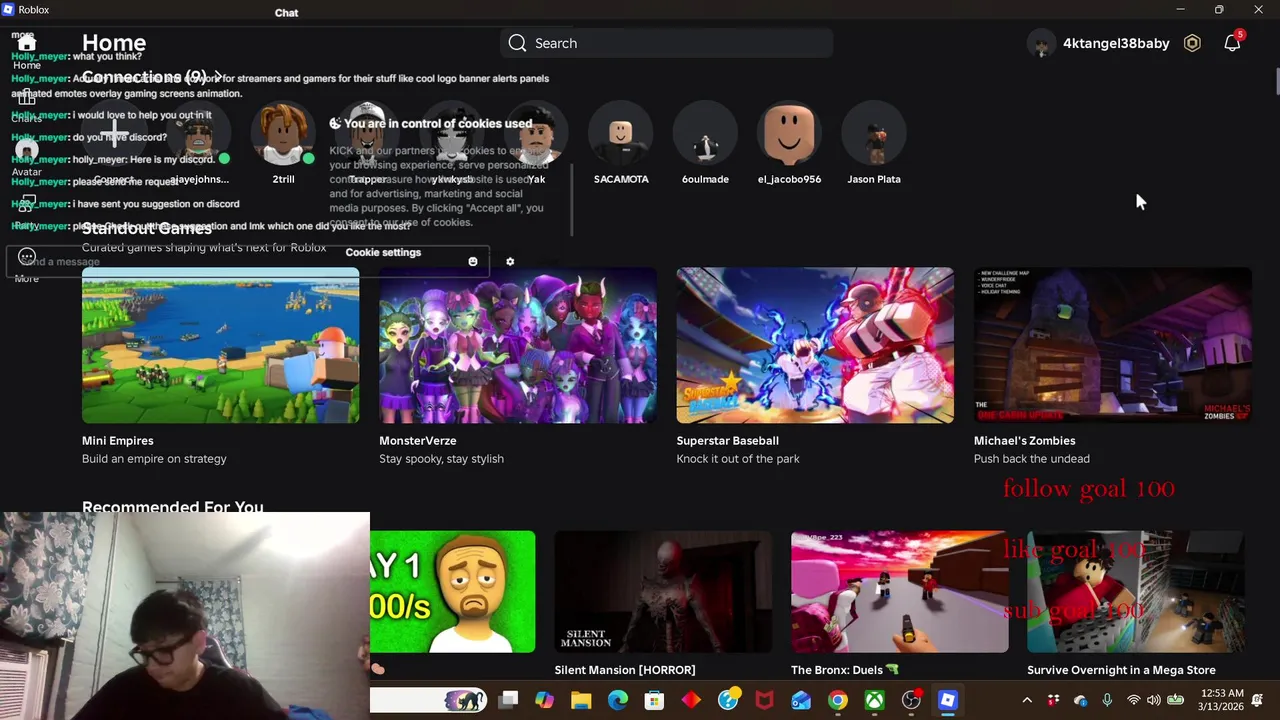1280x720 pixels.
Task: Open Survive Overnight in a Mega Store thumbnail
Action: [1136, 592]
